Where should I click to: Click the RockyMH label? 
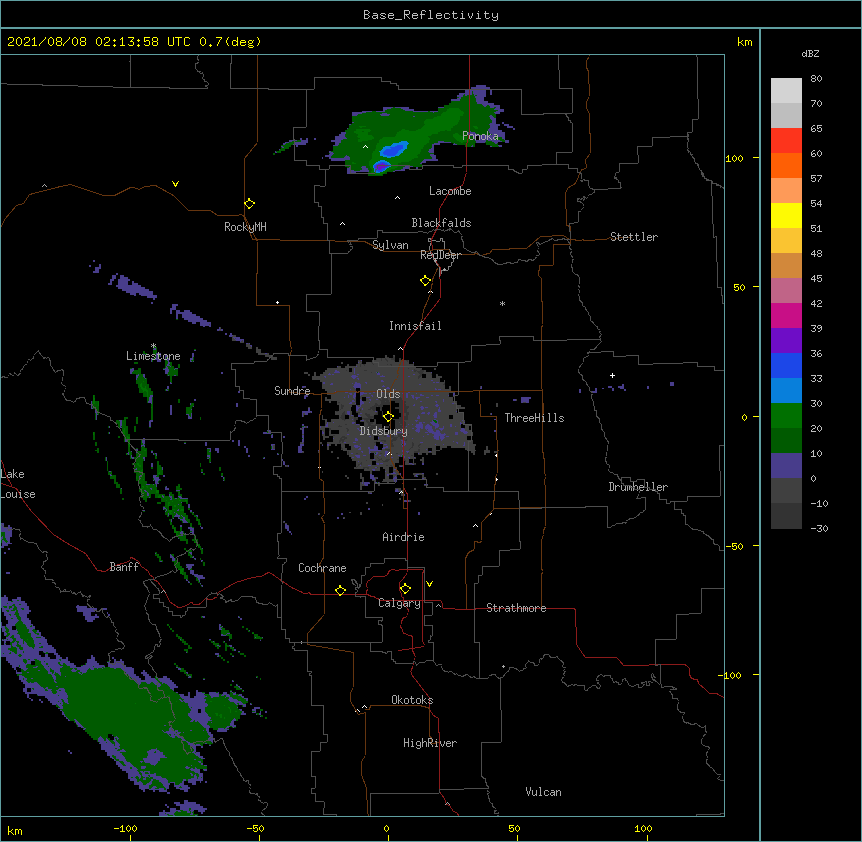pyautogui.click(x=245, y=227)
